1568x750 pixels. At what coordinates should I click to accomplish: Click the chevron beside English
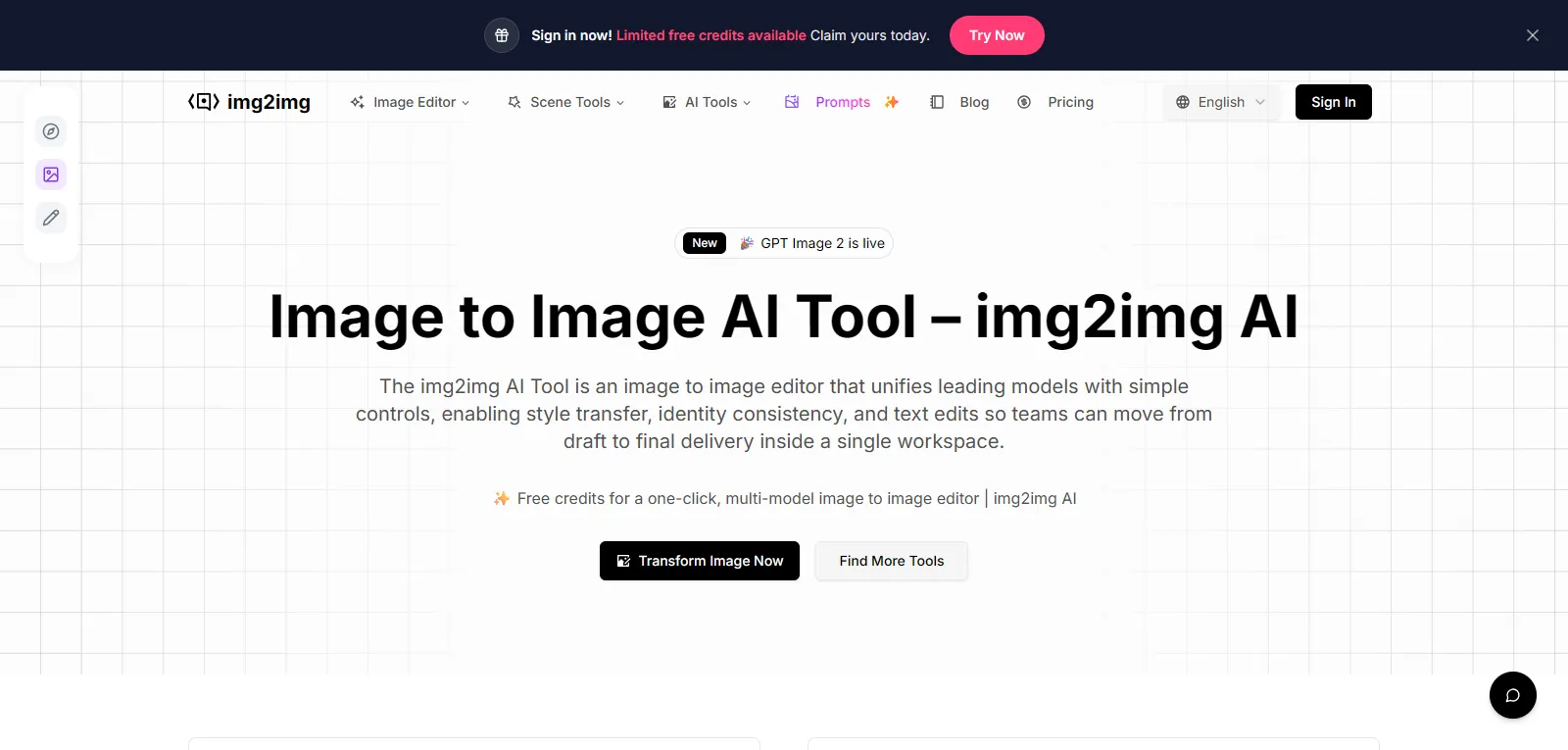[x=1260, y=102]
